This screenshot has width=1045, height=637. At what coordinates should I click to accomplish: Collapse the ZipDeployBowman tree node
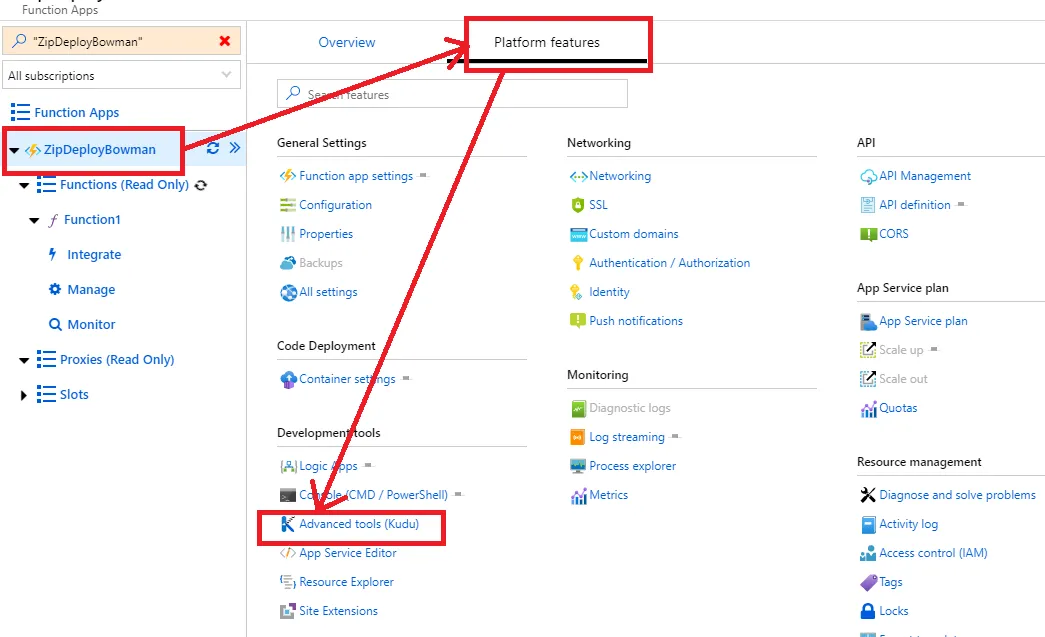(14, 150)
